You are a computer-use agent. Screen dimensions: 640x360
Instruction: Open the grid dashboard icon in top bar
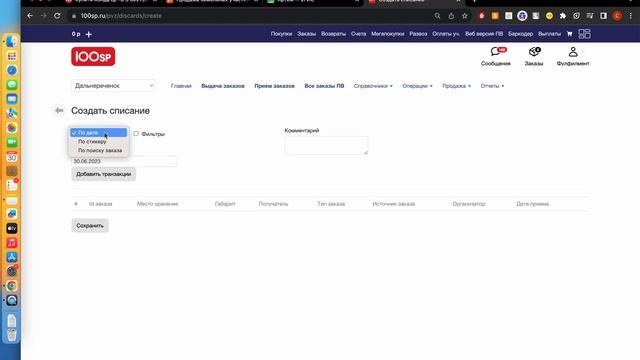point(584,34)
